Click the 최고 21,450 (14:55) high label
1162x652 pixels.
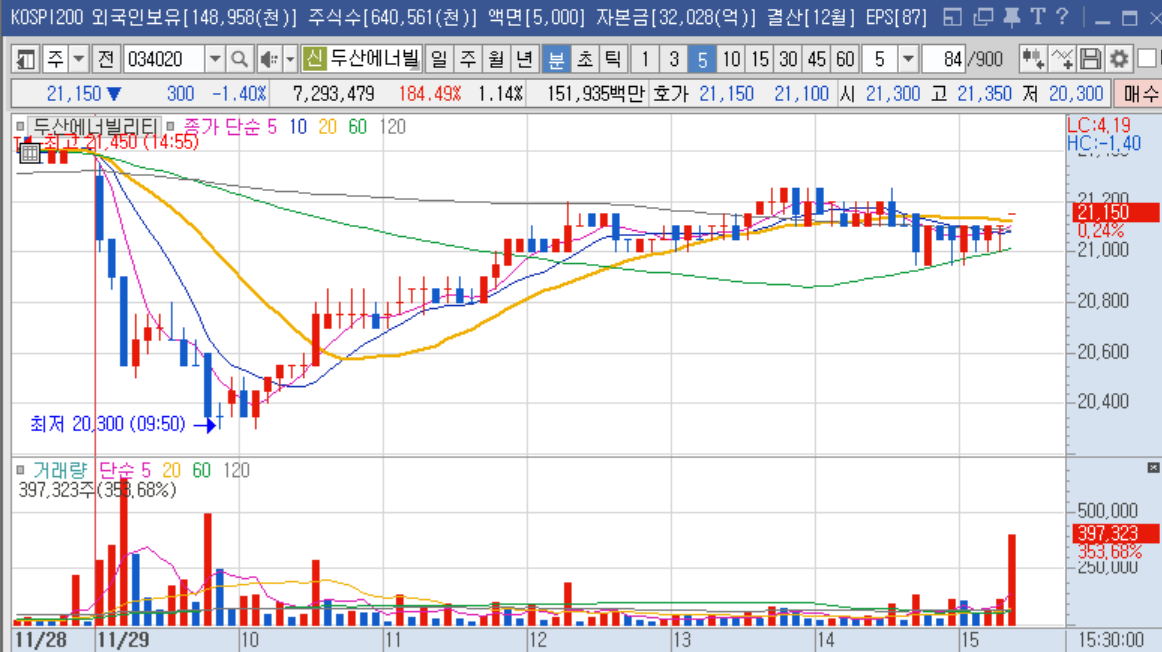coord(121,142)
